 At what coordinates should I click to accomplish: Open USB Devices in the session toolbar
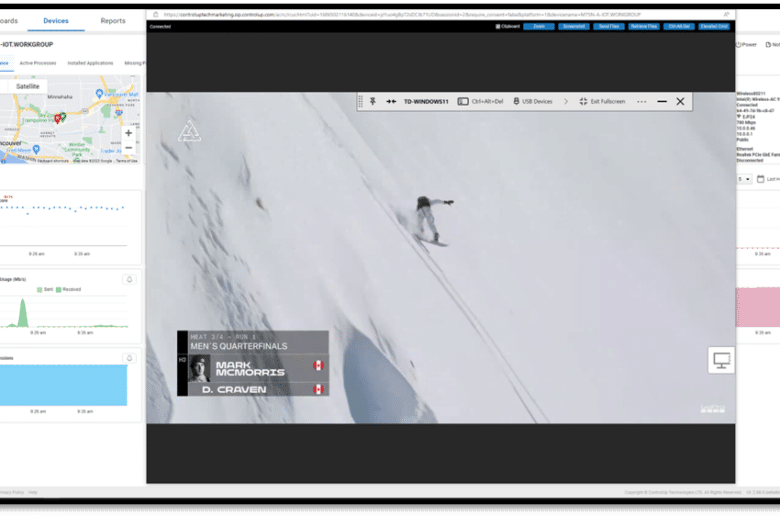533,102
